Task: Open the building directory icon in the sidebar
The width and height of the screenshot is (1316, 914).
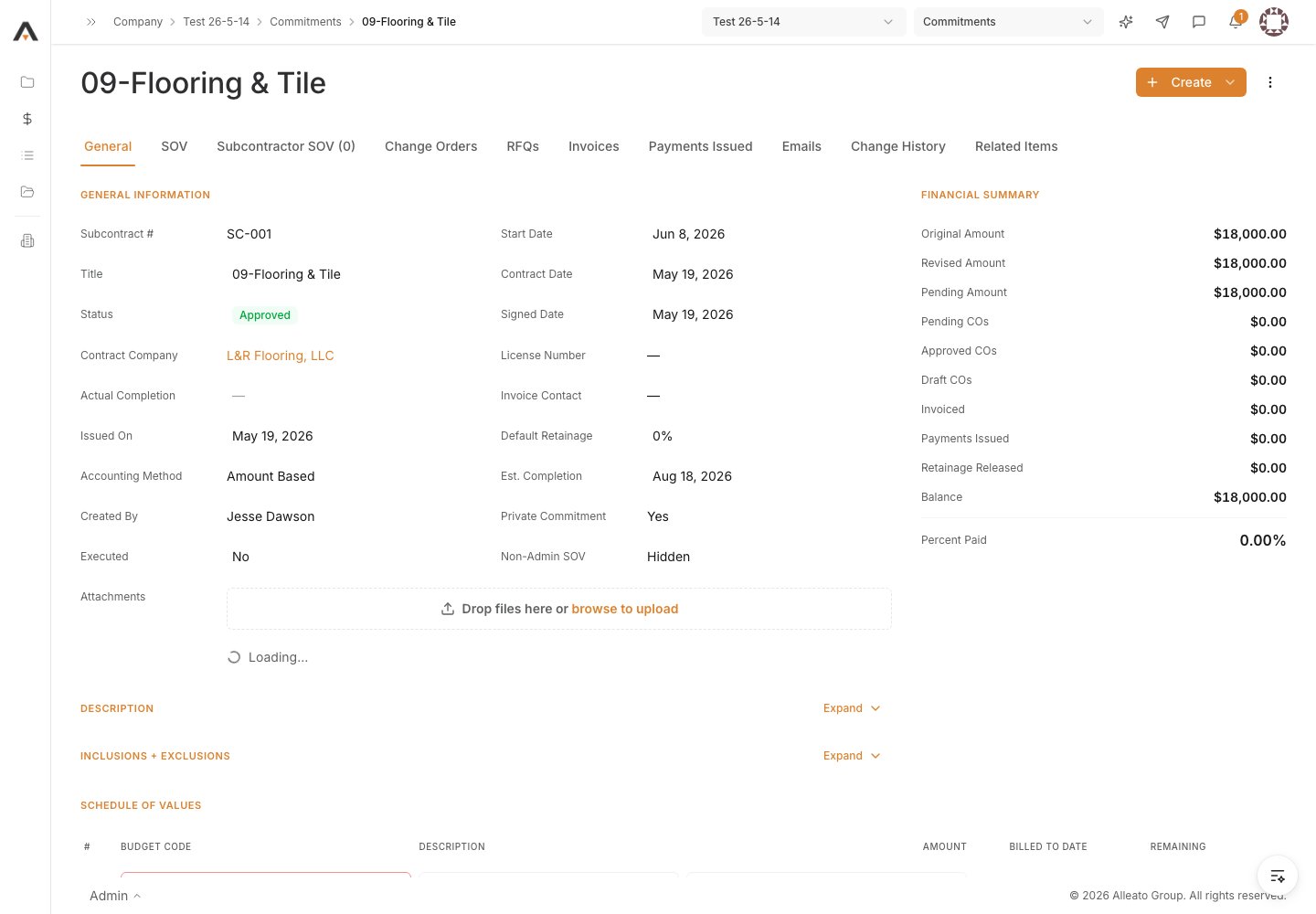Action: point(27,240)
